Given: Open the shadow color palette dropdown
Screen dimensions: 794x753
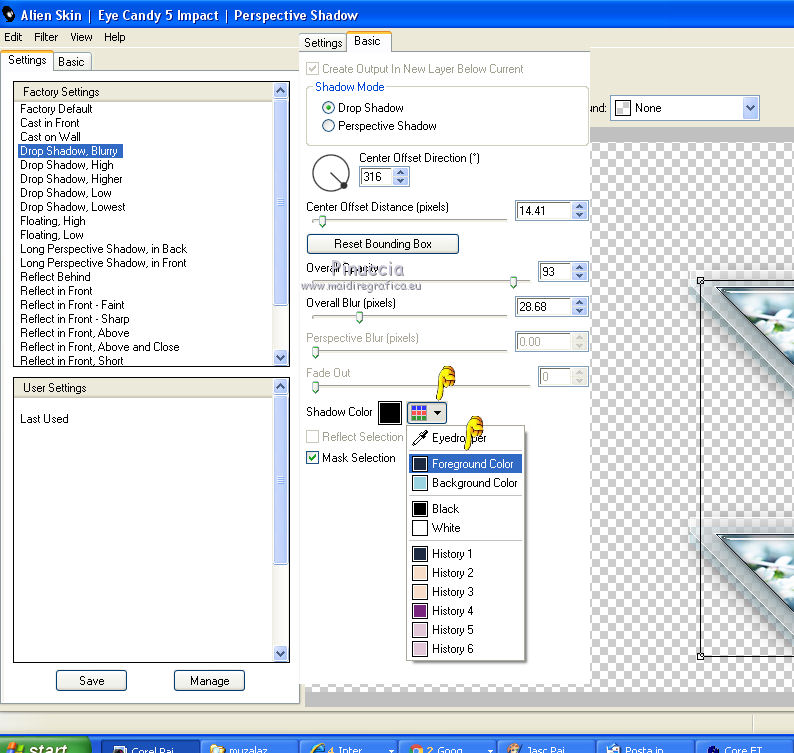Looking at the screenshot, I should (x=426, y=413).
